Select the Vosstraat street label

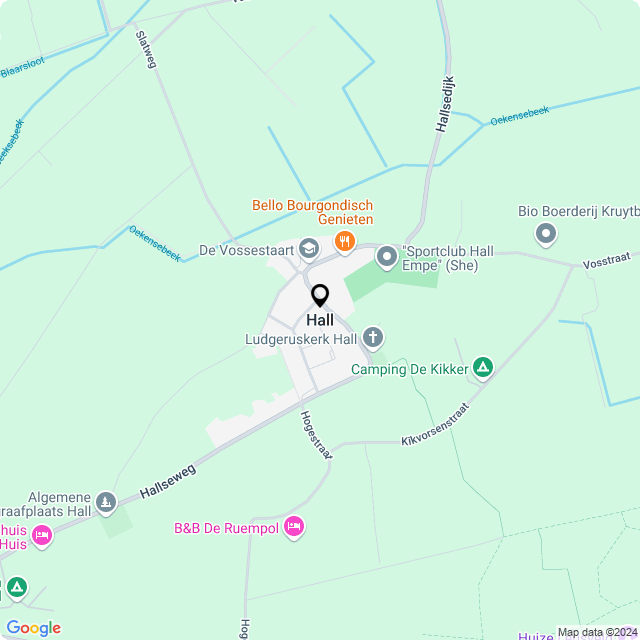click(607, 261)
